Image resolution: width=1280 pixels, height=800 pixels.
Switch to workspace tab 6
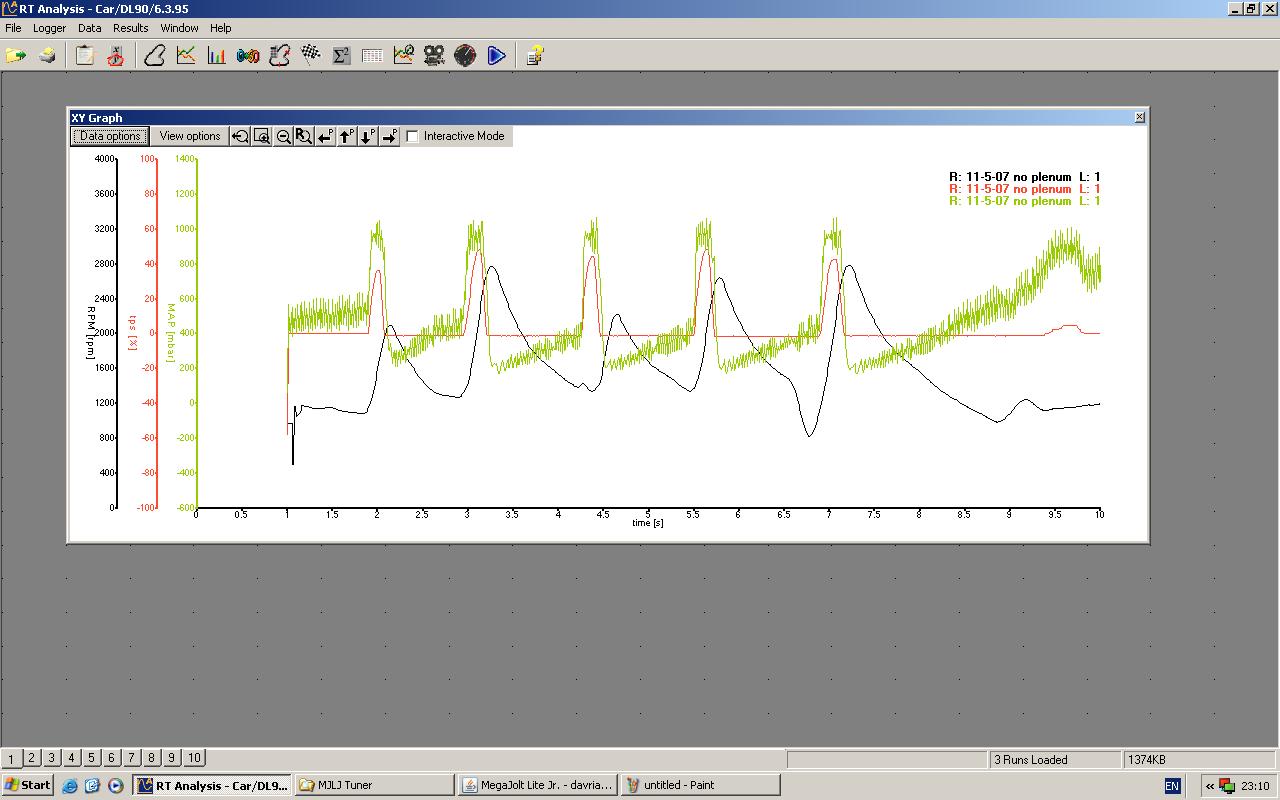coord(111,758)
